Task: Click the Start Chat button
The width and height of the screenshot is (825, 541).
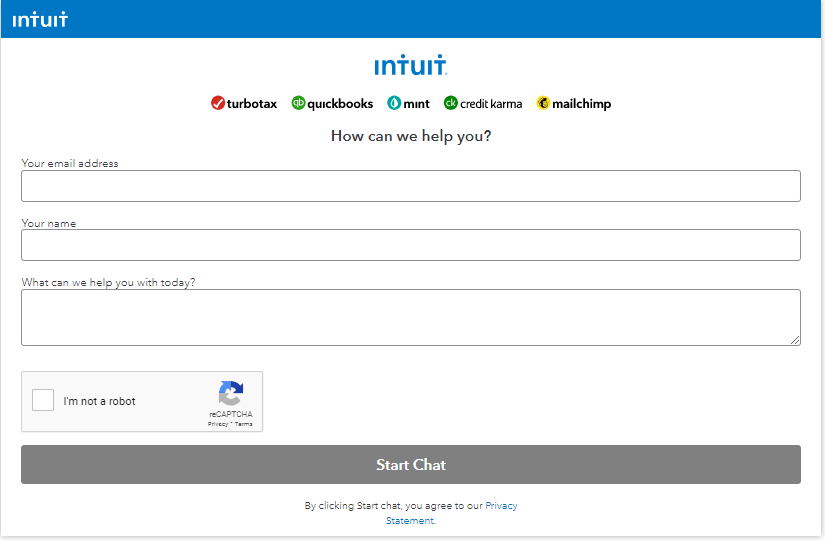Action: (411, 465)
